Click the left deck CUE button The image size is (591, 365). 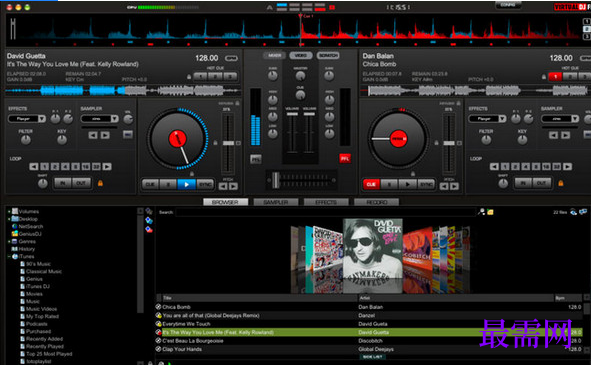click(x=150, y=184)
